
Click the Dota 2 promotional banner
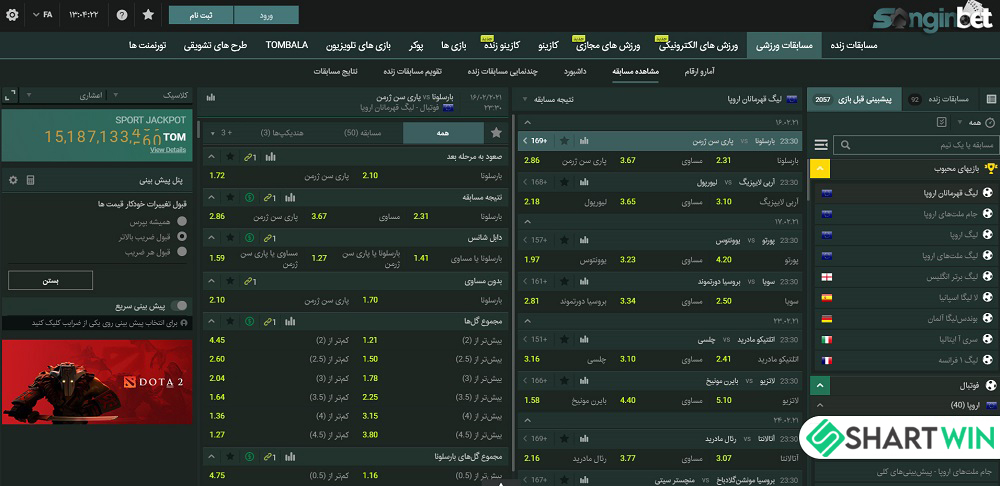point(97,381)
